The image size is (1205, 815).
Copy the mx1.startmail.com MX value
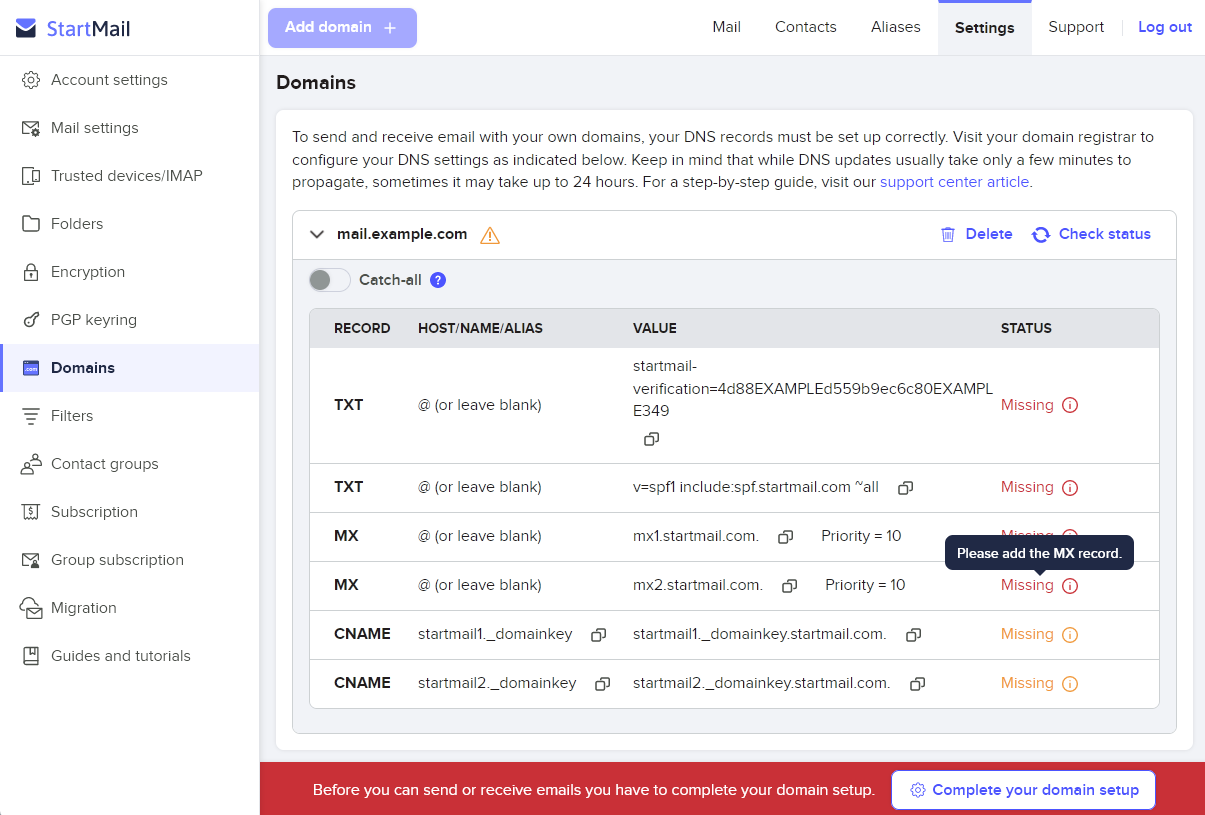[785, 536]
